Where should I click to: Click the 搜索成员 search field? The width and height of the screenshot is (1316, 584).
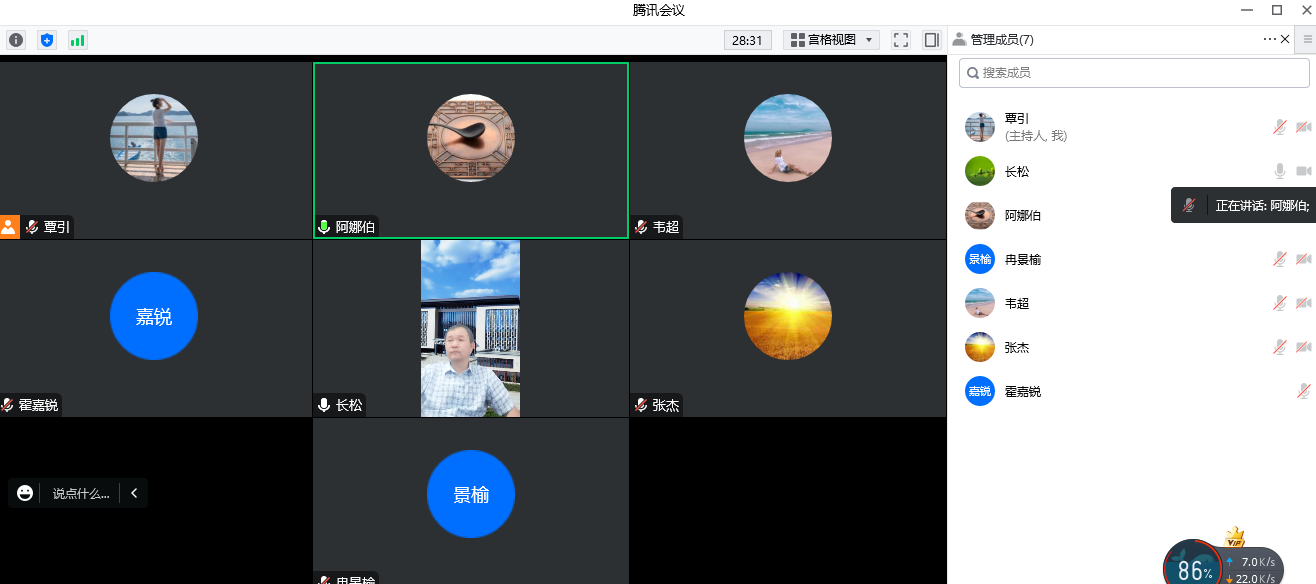point(1133,72)
